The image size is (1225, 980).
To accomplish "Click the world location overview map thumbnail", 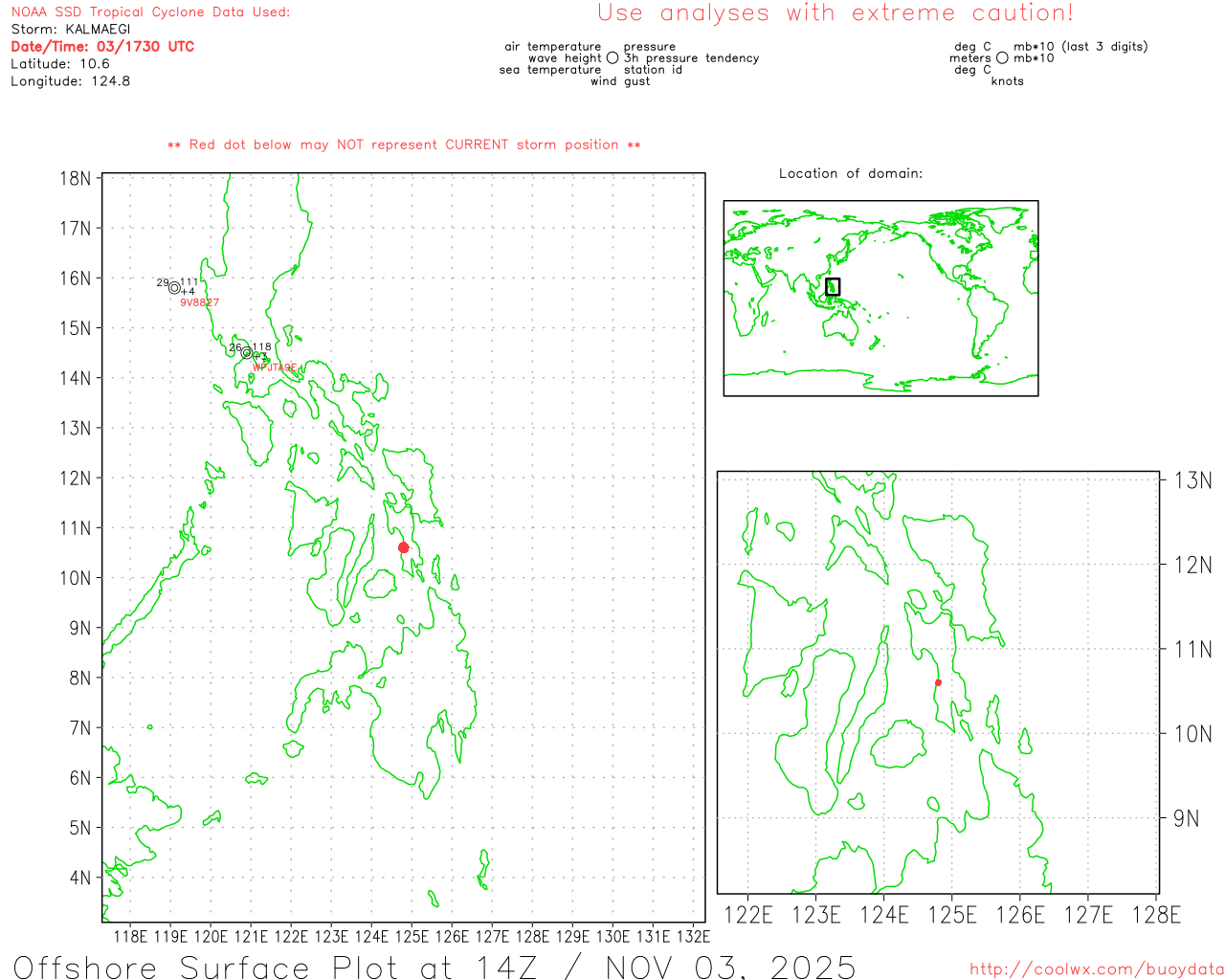I will (x=880, y=298).
